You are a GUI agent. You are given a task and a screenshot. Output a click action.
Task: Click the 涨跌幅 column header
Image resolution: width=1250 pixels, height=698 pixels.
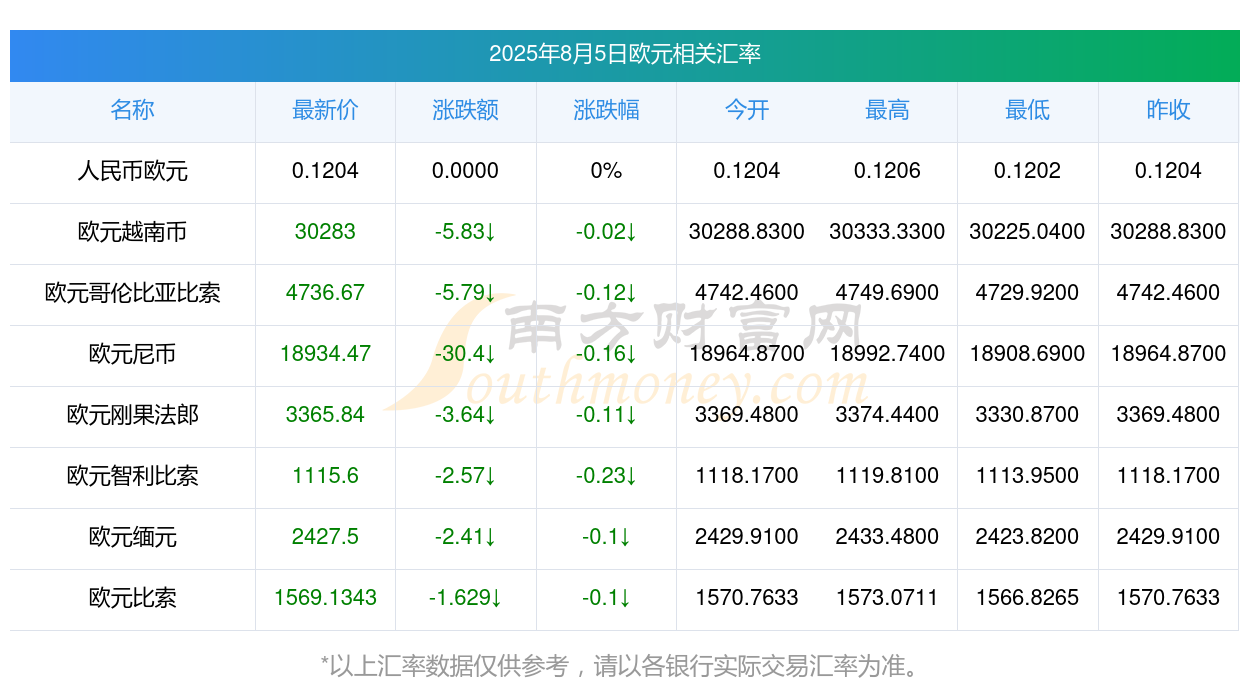tap(606, 110)
